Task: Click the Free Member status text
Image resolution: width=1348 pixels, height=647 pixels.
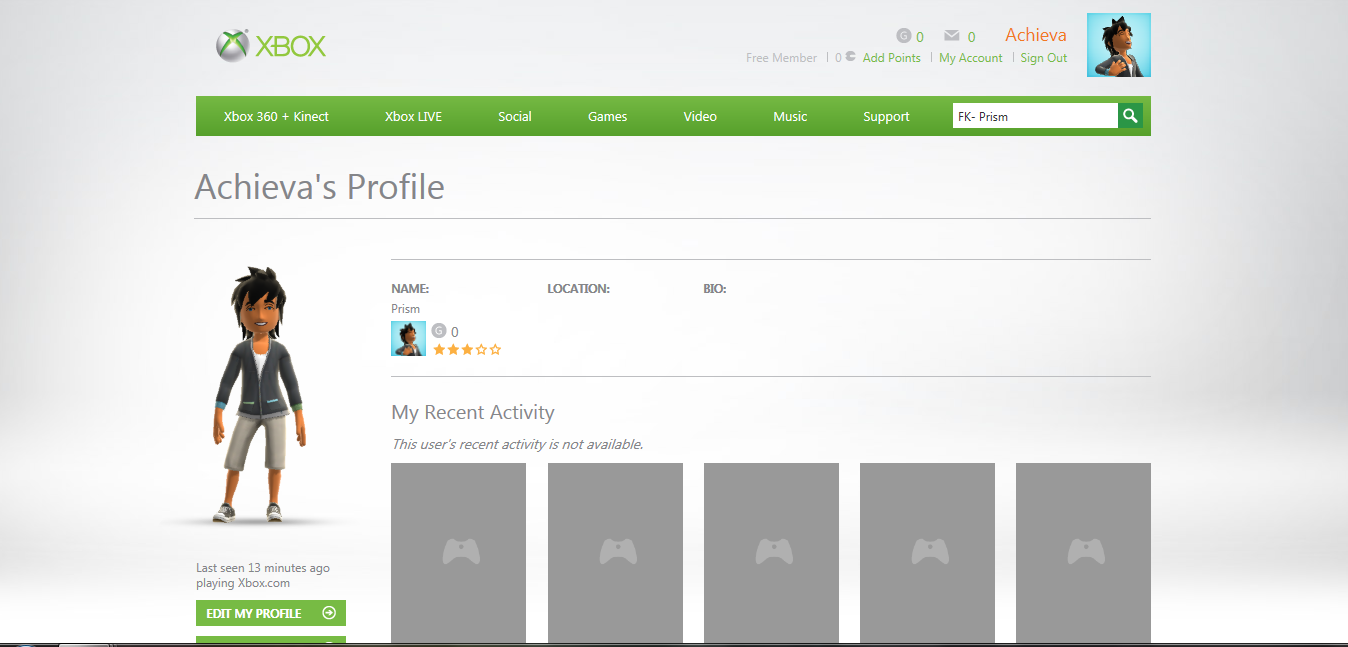Action: (x=781, y=58)
